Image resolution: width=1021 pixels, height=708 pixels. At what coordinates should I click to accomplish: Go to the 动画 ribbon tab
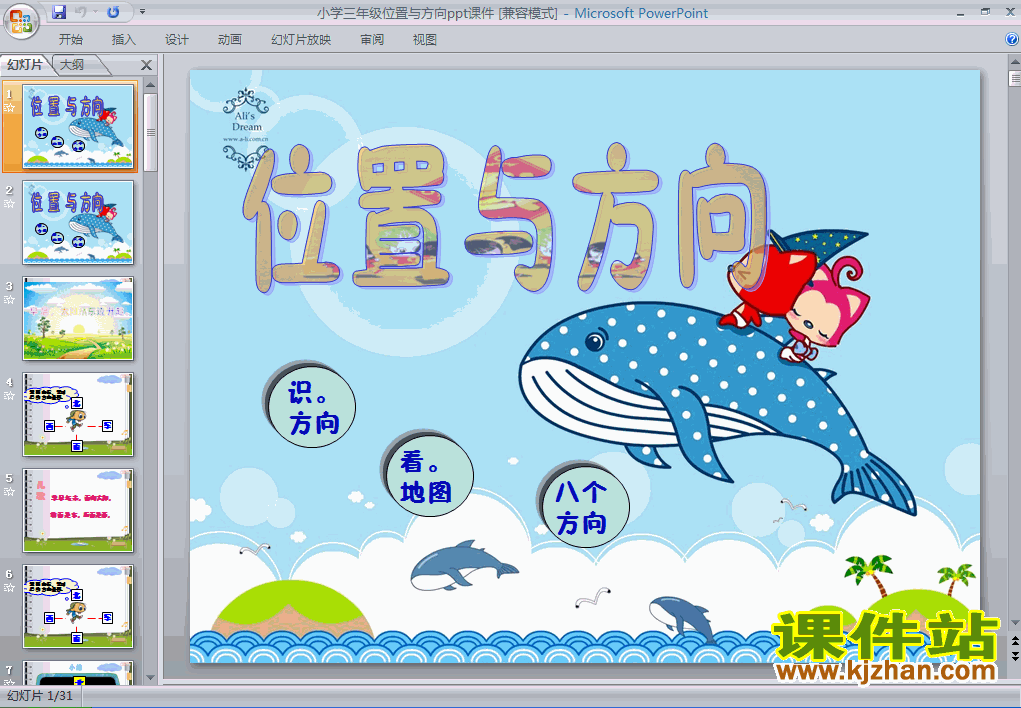tap(229, 40)
